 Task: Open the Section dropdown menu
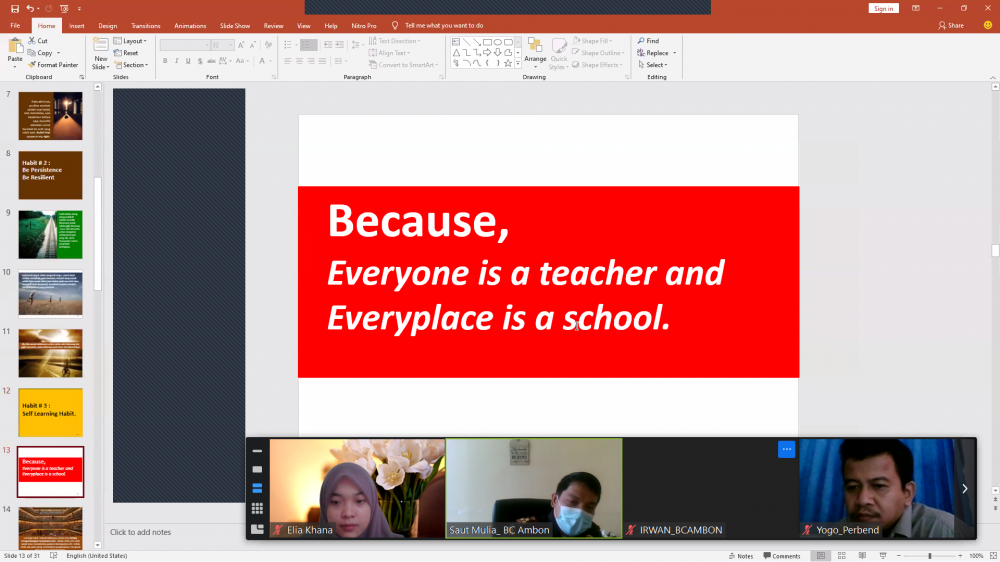click(x=134, y=65)
